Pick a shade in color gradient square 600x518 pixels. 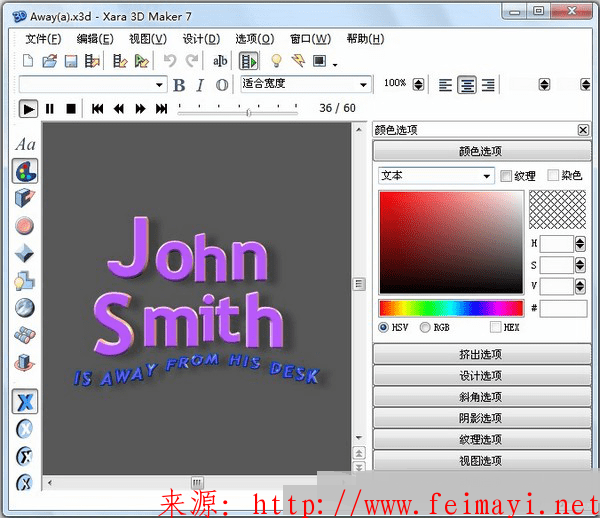451,242
